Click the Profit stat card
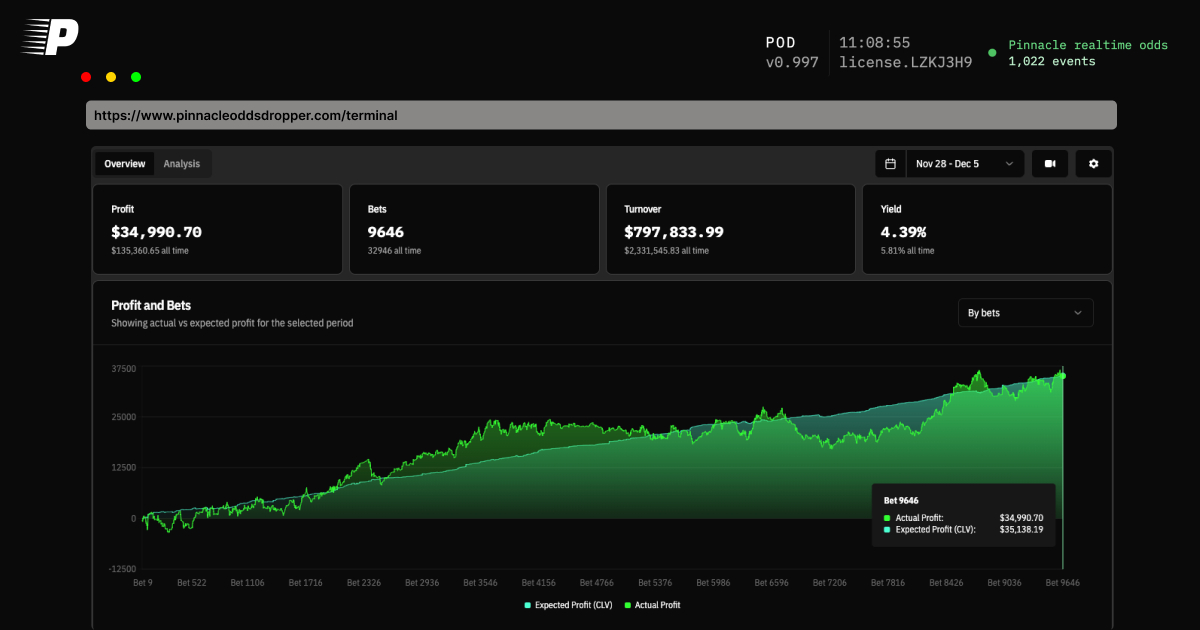This screenshot has height=630, width=1200. point(218,229)
